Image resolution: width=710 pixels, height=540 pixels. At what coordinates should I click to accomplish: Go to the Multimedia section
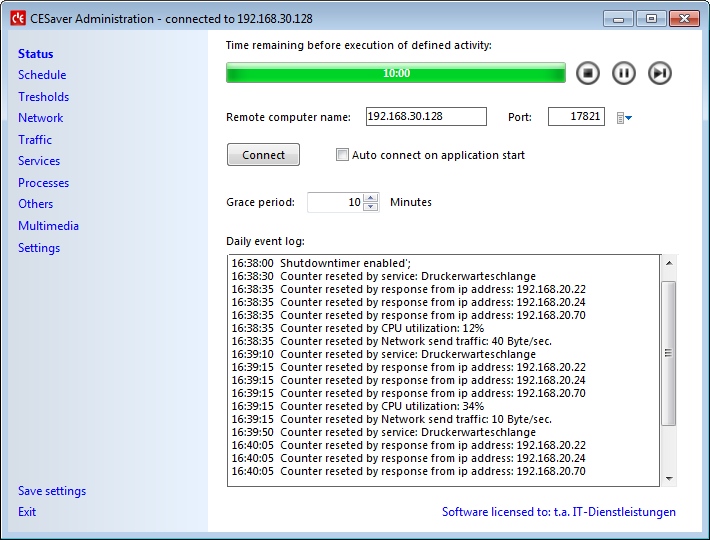48,226
